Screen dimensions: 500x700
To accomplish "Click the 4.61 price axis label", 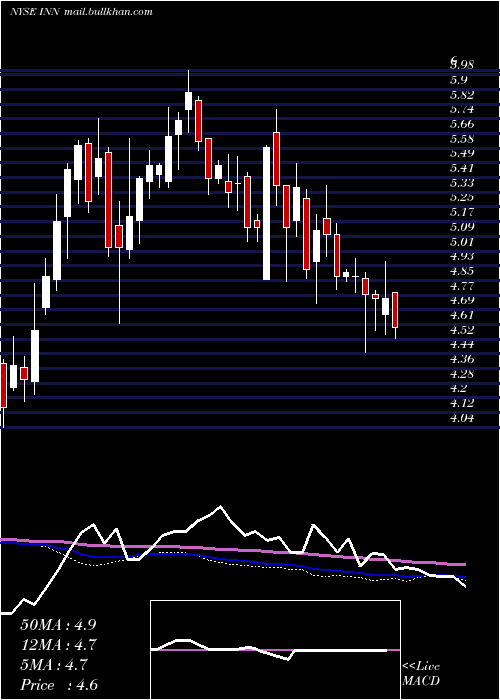I will [x=462, y=315].
